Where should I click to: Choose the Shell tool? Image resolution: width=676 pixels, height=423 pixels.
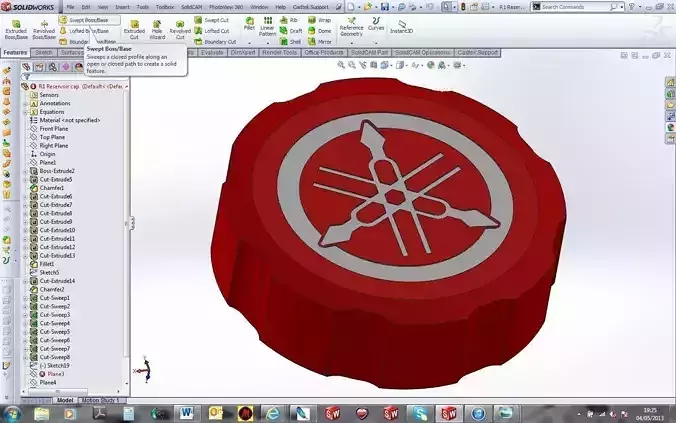tap(290, 42)
